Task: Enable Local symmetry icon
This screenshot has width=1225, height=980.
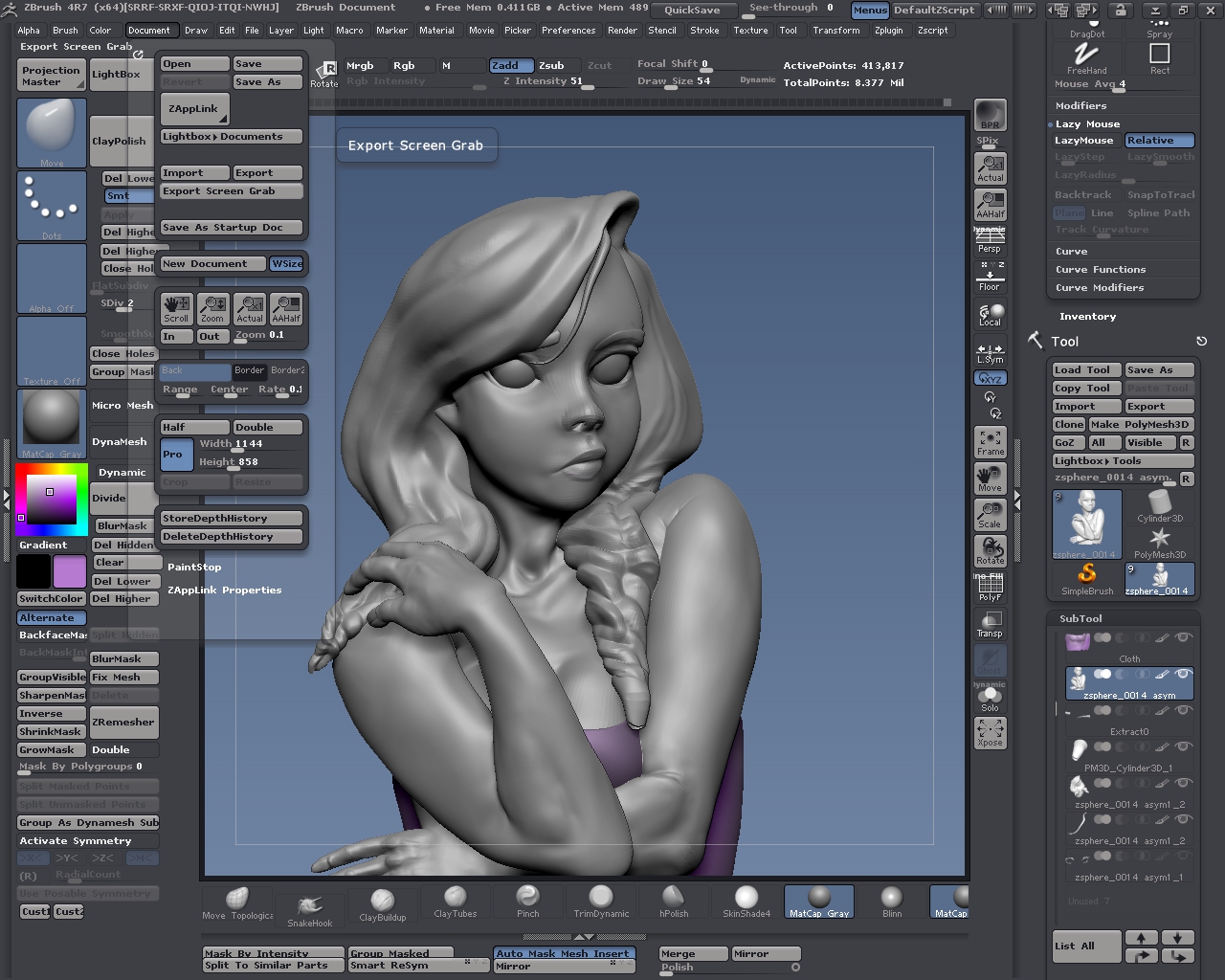Action: coord(990,314)
